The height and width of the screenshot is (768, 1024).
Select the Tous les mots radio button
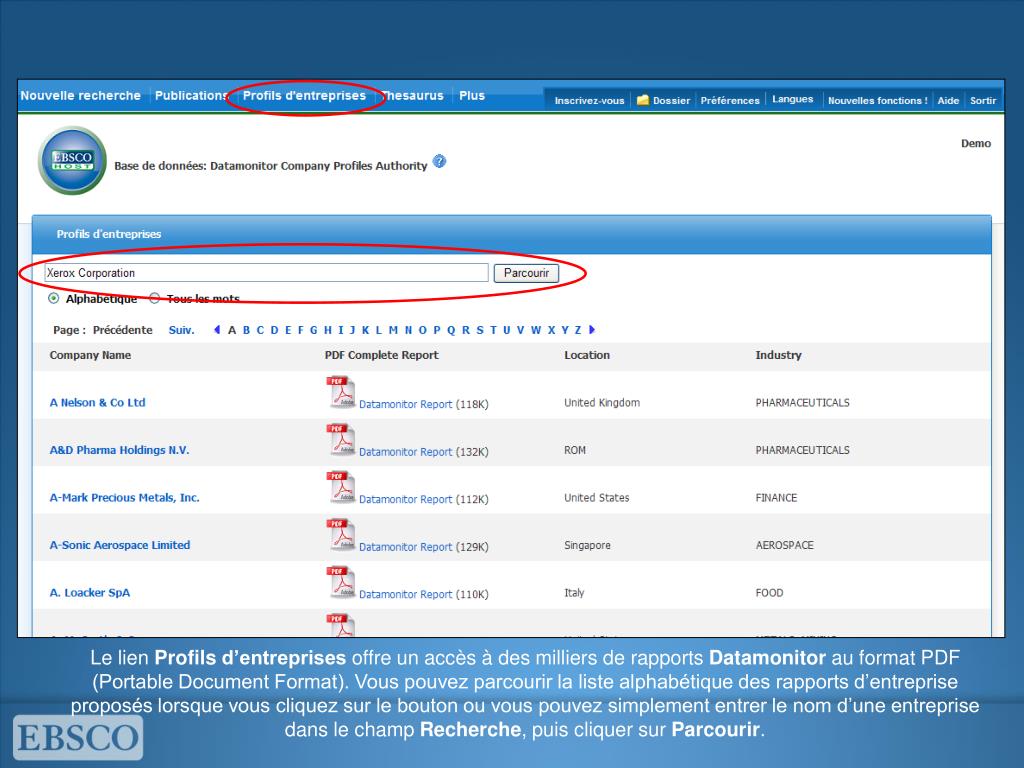click(x=155, y=298)
